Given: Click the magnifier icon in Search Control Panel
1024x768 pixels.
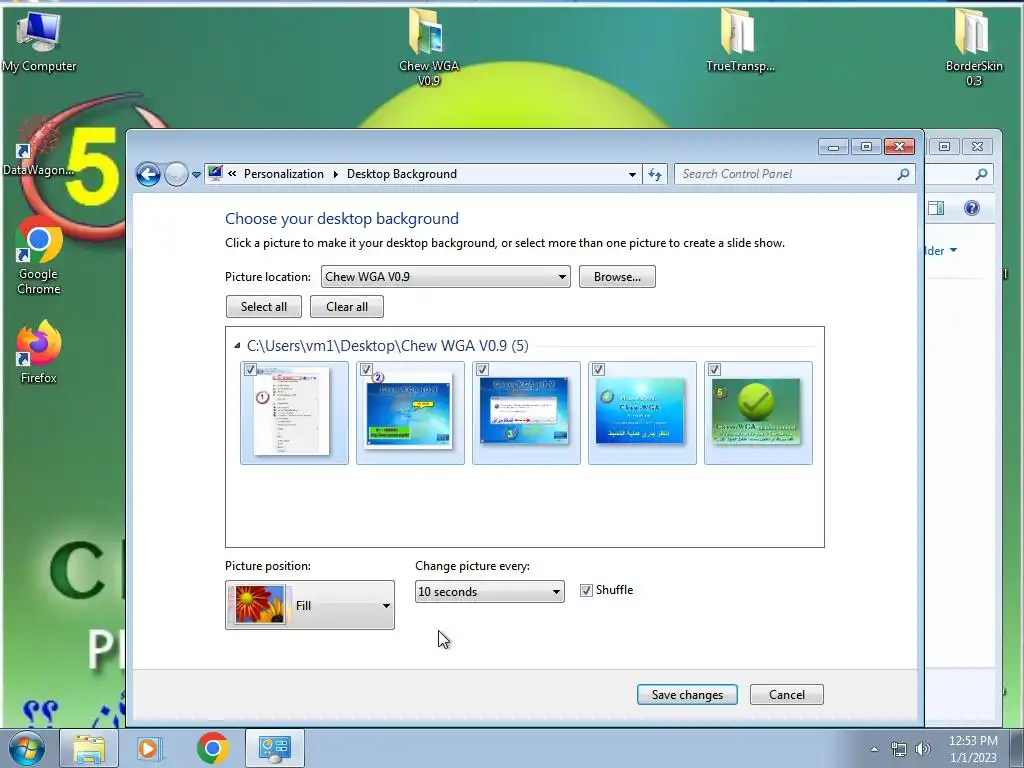Looking at the screenshot, I should pos(903,174).
